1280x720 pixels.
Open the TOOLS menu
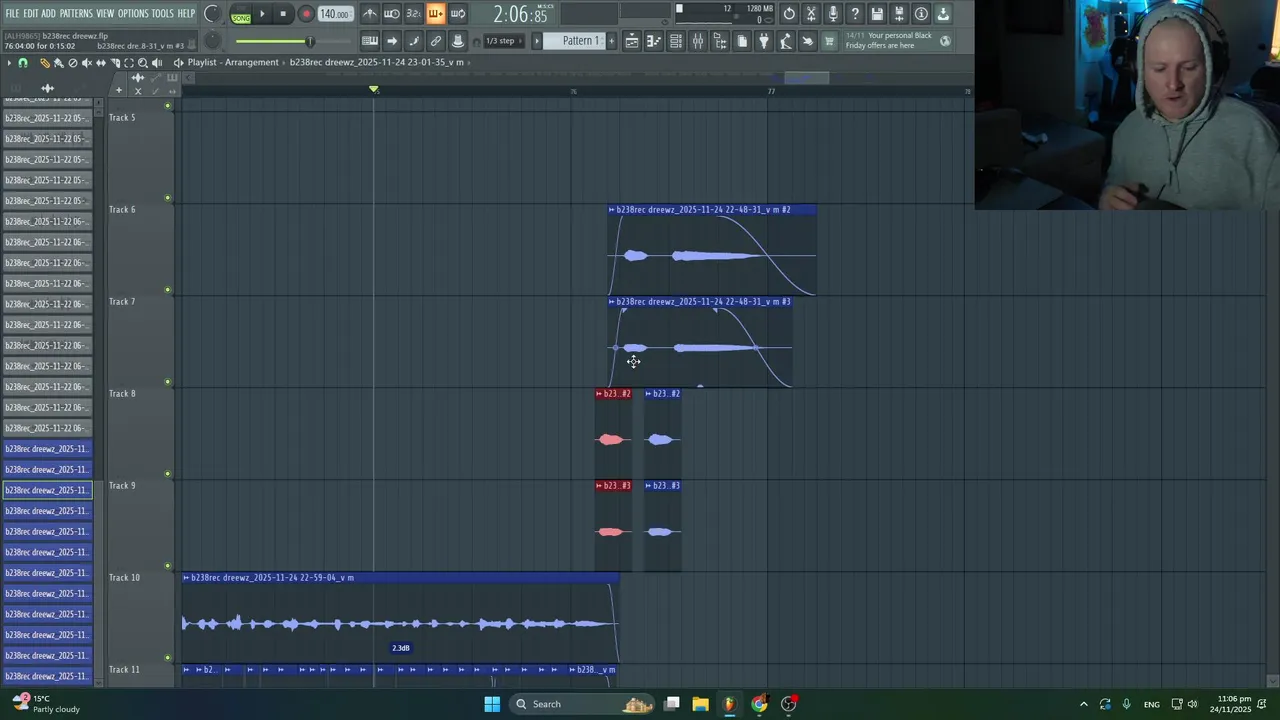162,14
